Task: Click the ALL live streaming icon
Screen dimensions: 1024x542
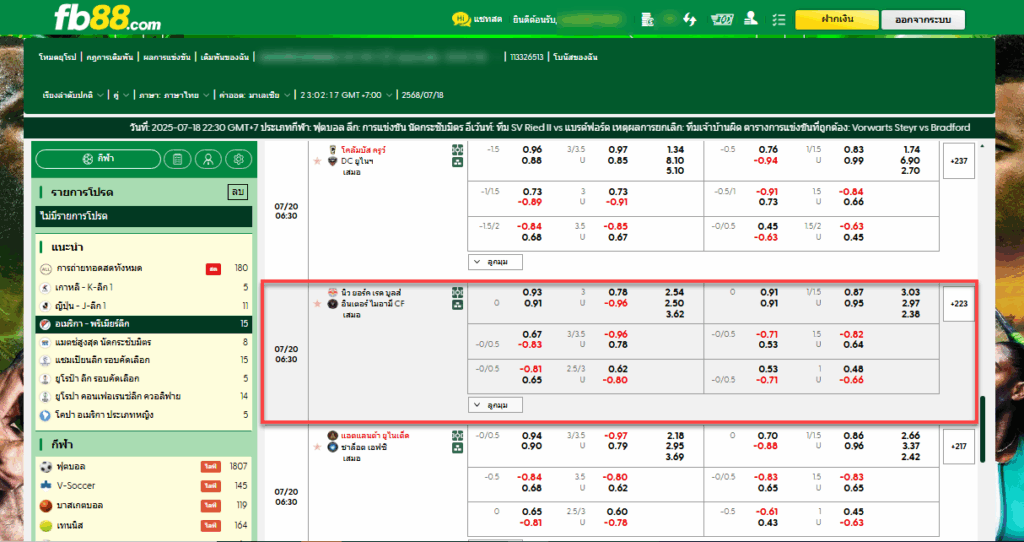Action: click(45, 268)
